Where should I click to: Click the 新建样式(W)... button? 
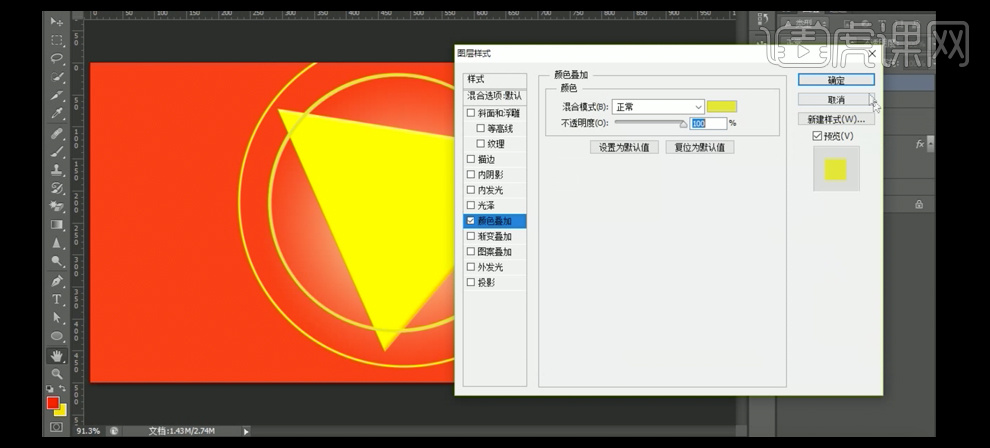tap(836, 119)
